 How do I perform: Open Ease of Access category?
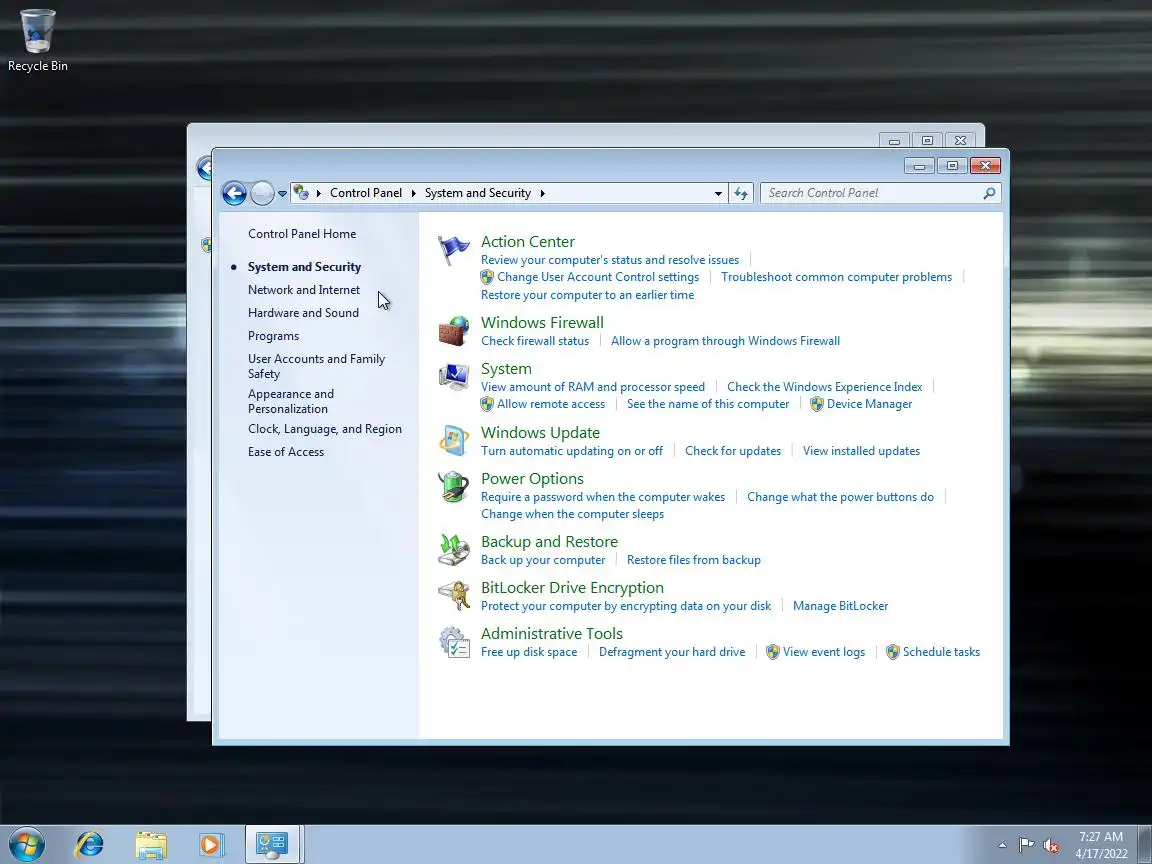click(x=286, y=452)
